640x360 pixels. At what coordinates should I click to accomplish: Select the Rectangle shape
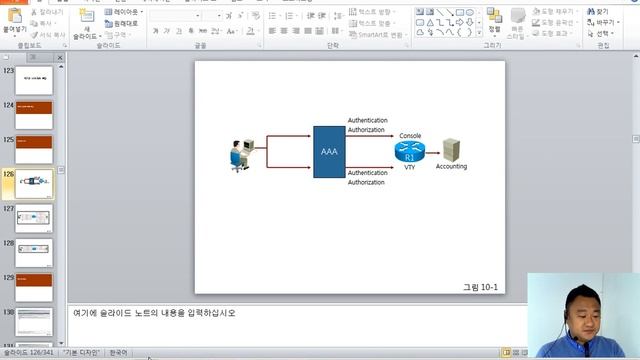[x=460, y=12]
